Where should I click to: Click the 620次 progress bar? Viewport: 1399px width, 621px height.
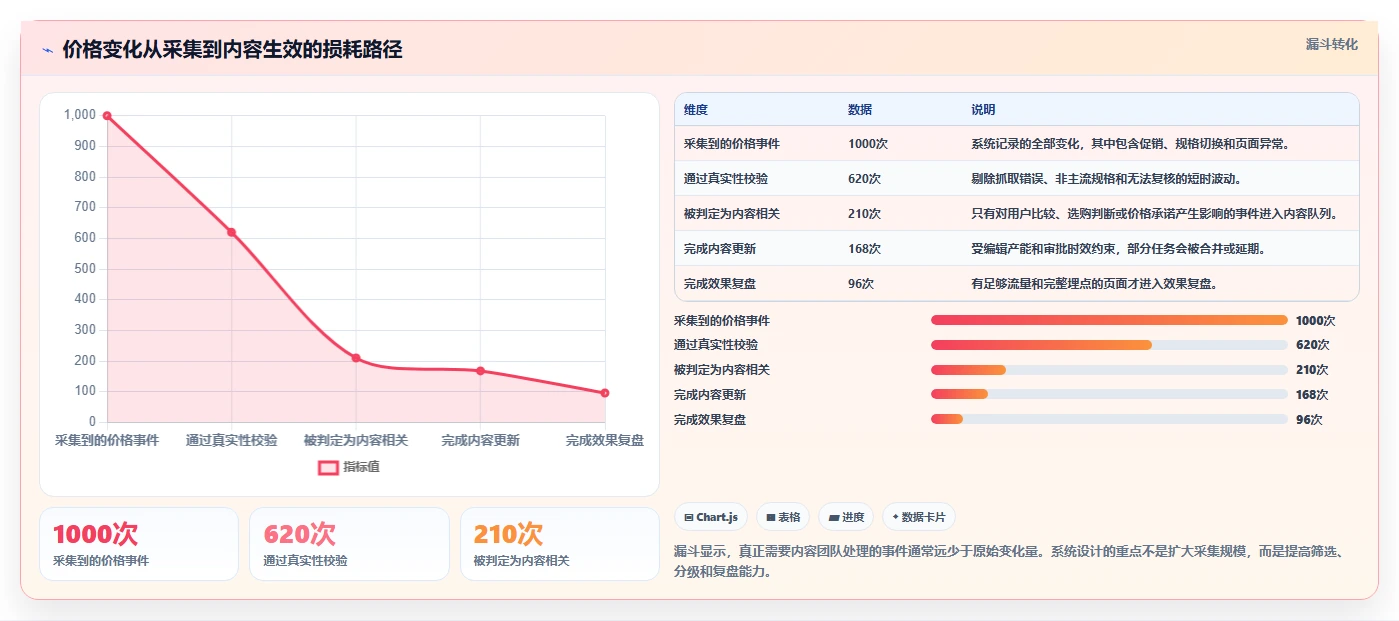(1109, 345)
